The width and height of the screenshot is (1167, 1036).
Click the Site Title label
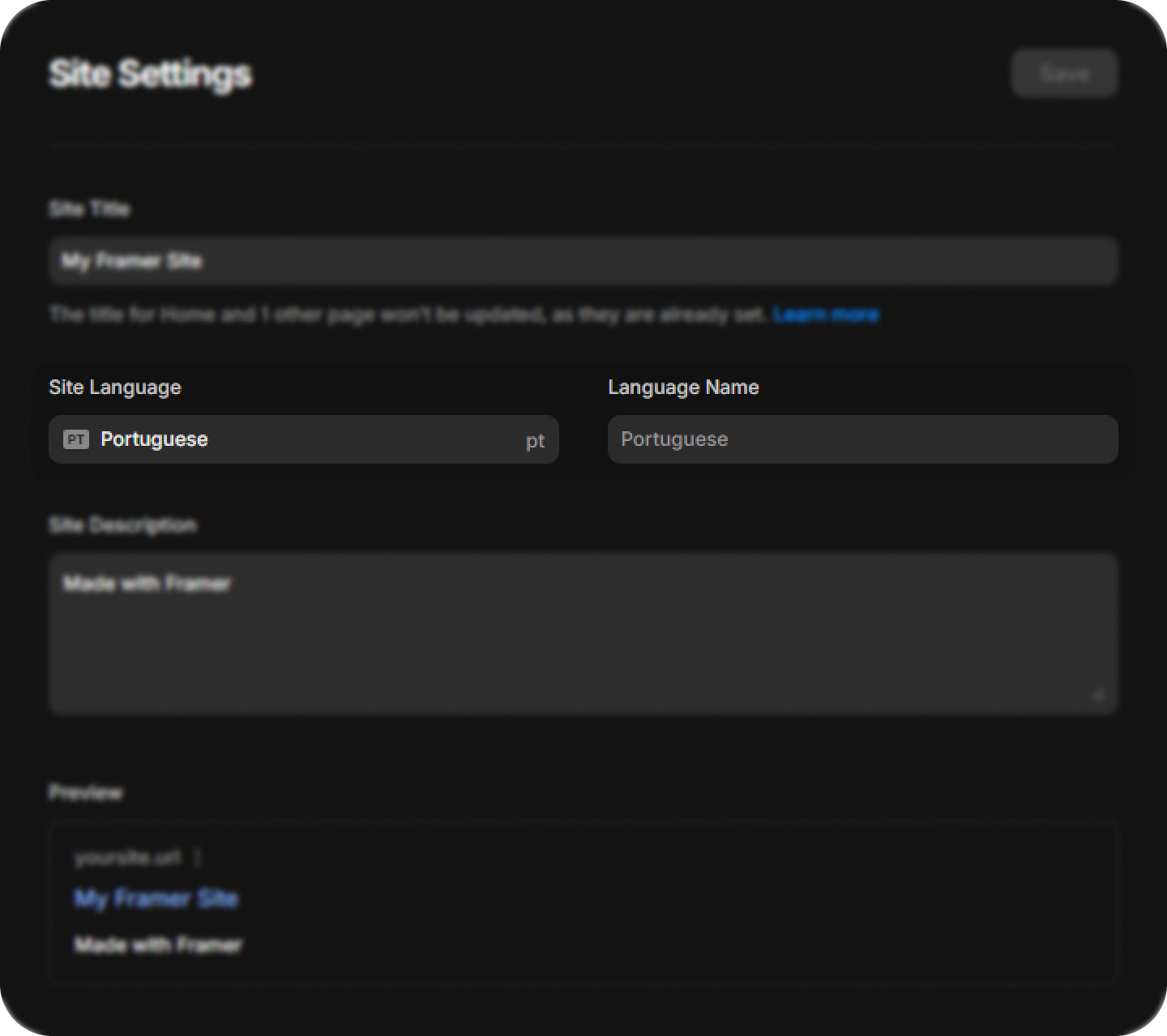tap(89, 209)
